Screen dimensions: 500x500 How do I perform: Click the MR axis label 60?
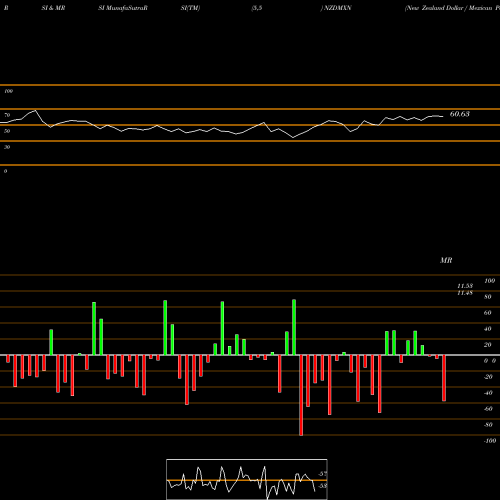click(x=488, y=313)
